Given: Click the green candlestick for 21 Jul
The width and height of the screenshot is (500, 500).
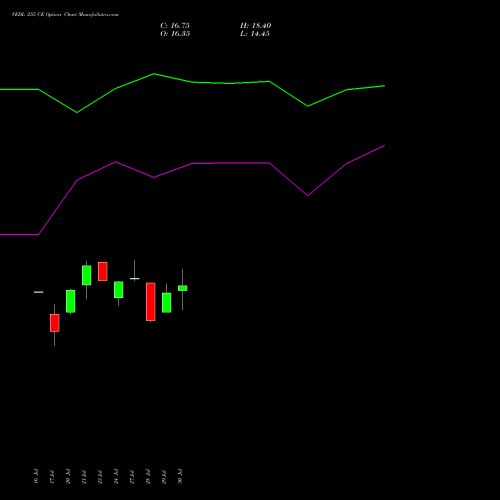Looking at the screenshot, I should coord(87,275).
